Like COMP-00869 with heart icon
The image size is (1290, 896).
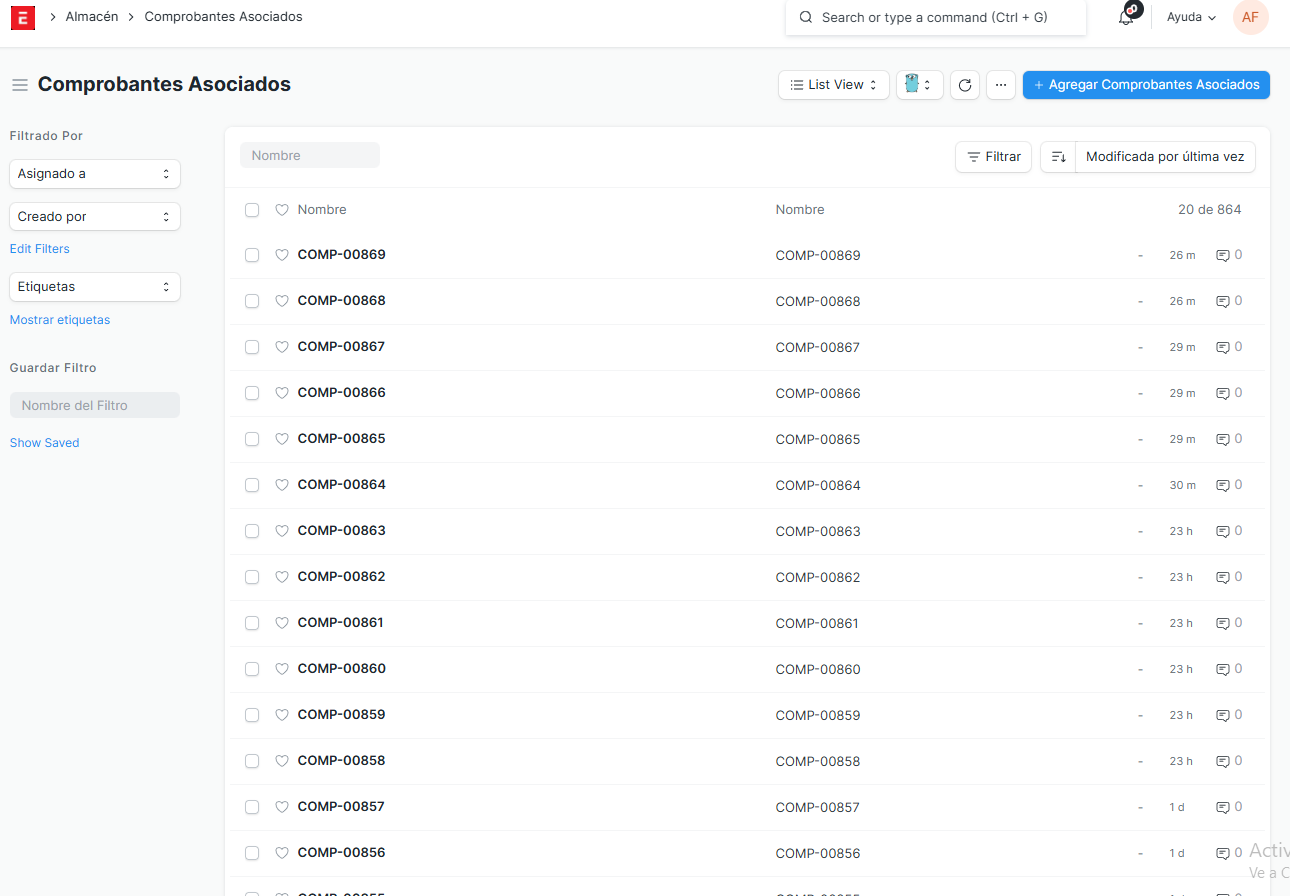282,255
